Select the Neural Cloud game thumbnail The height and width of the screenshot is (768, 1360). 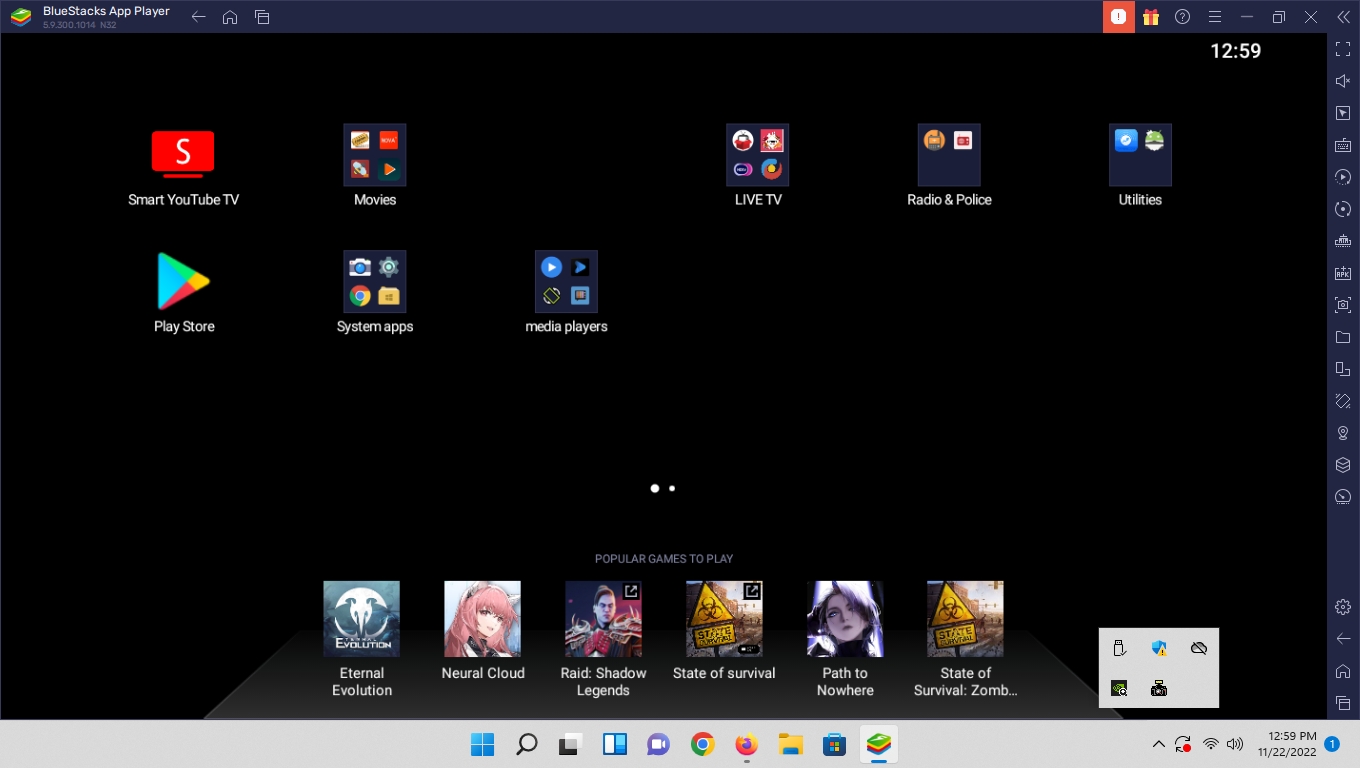point(482,619)
